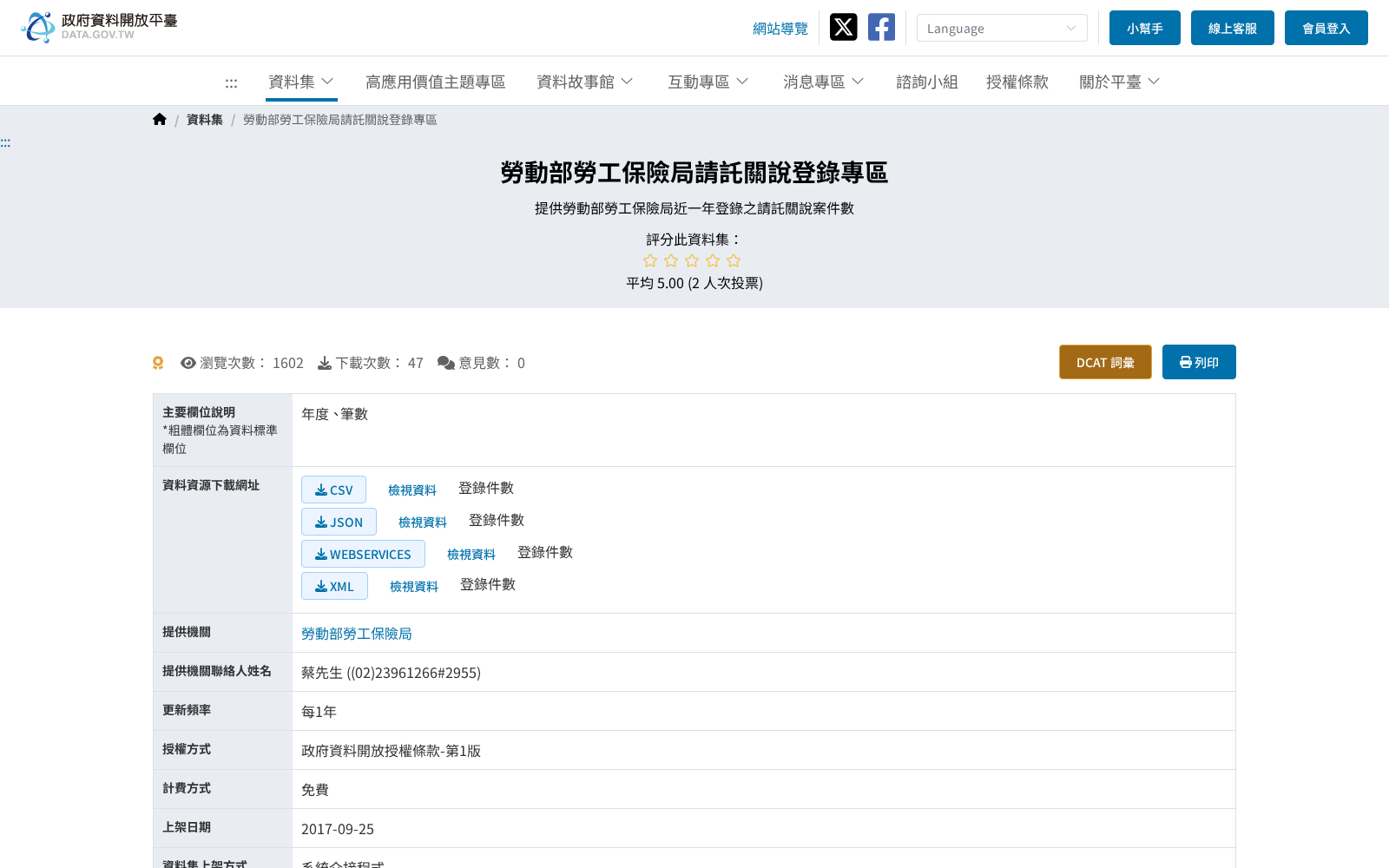The width and height of the screenshot is (1389, 868).
Task: Click 檢視資料 next to JSON
Action: [x=423, y=523]
